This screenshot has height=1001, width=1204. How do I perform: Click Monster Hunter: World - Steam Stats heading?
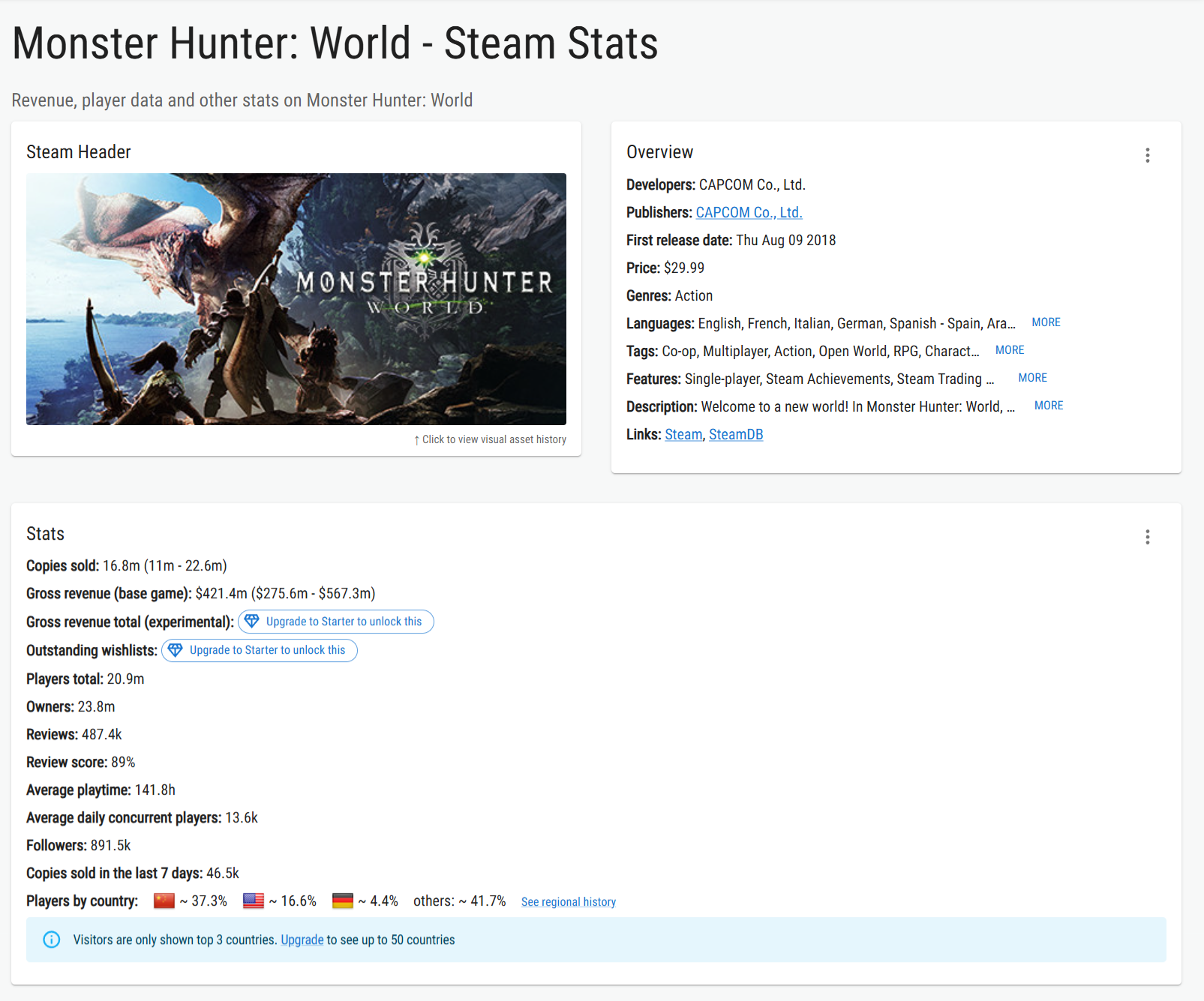tap(335, 43)
